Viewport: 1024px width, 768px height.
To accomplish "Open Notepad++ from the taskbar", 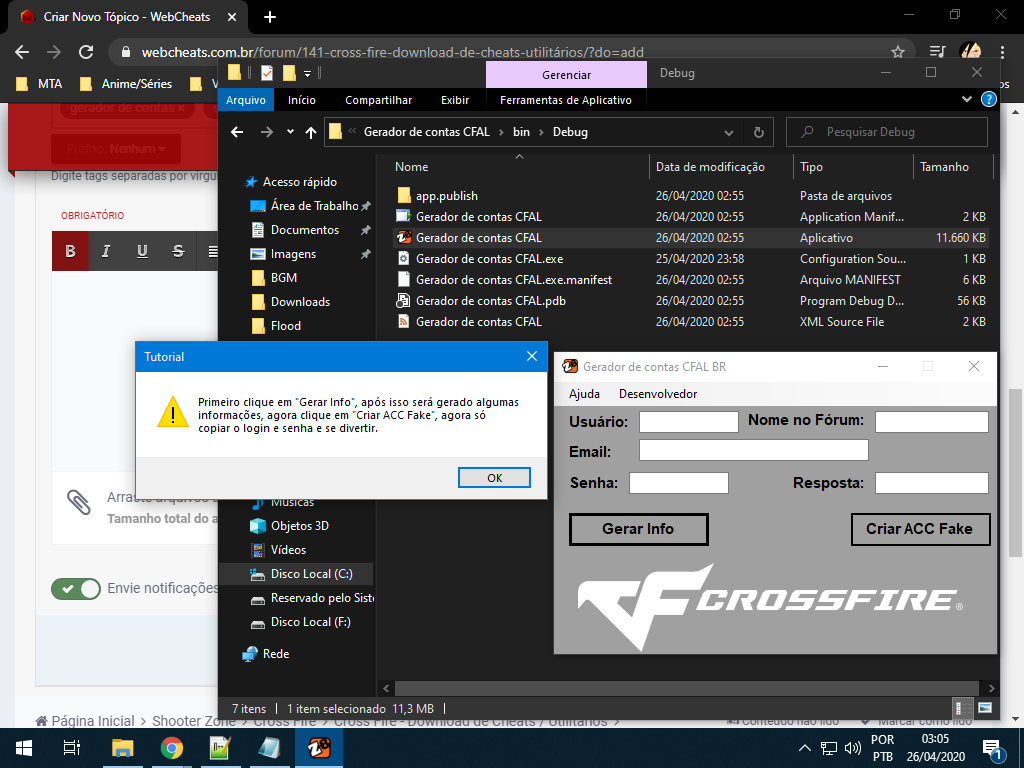I will click(220, 748).
